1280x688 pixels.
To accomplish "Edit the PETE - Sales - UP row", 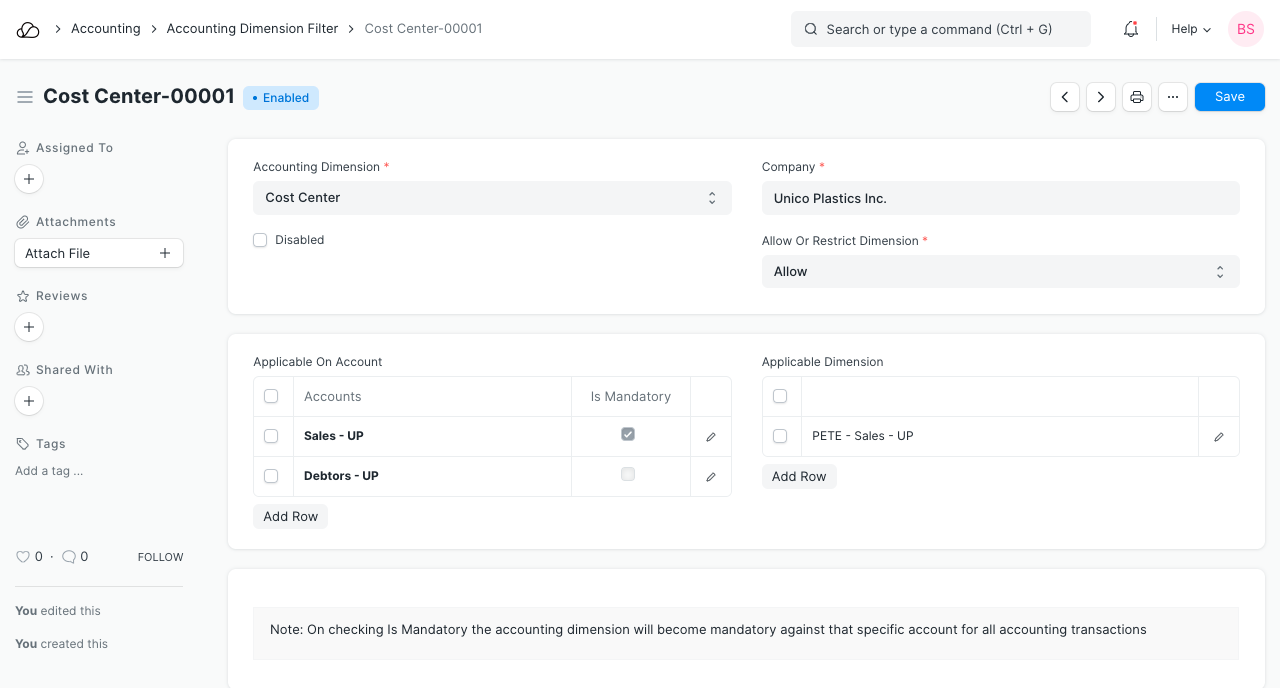I will [1219, 437].
